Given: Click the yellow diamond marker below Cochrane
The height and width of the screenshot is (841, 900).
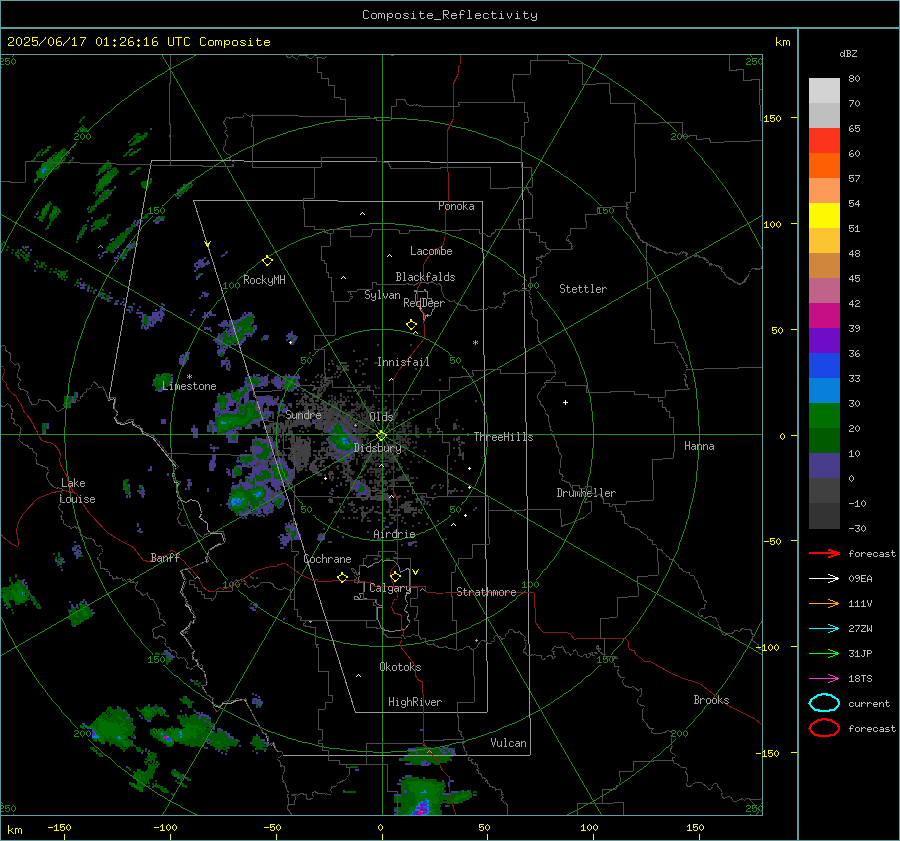Looking at the screenshot, I should click(343, 577).
